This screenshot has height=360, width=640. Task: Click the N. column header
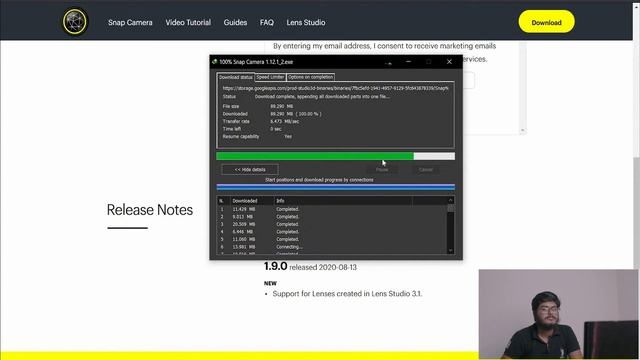point(222,201)
